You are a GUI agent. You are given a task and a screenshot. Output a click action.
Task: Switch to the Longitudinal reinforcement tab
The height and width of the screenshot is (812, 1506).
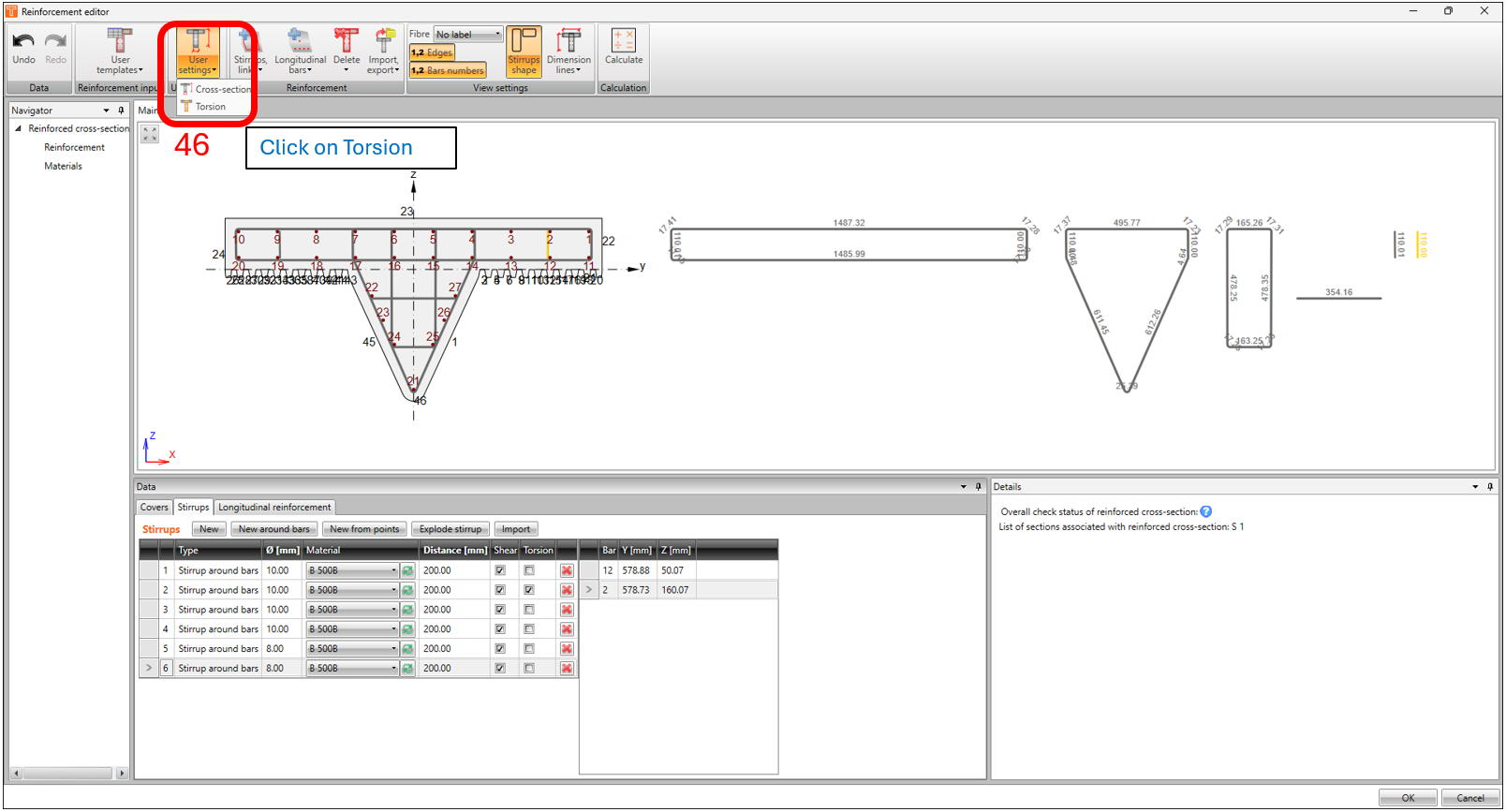[x=274, y=508]
